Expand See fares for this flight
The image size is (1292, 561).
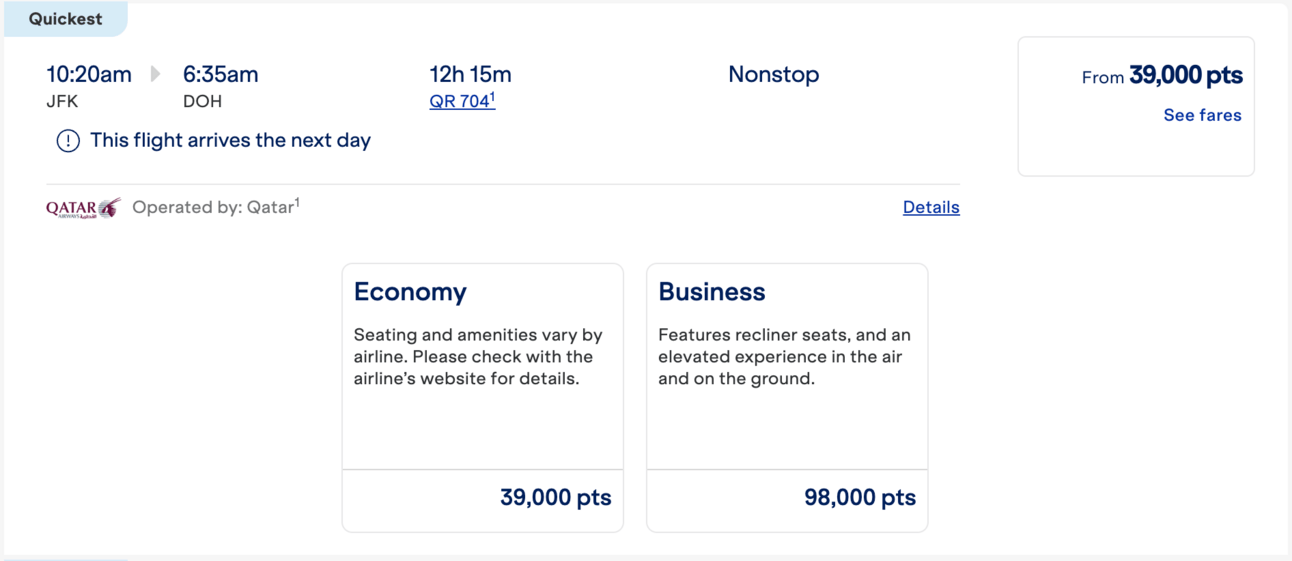[1202, 115]
